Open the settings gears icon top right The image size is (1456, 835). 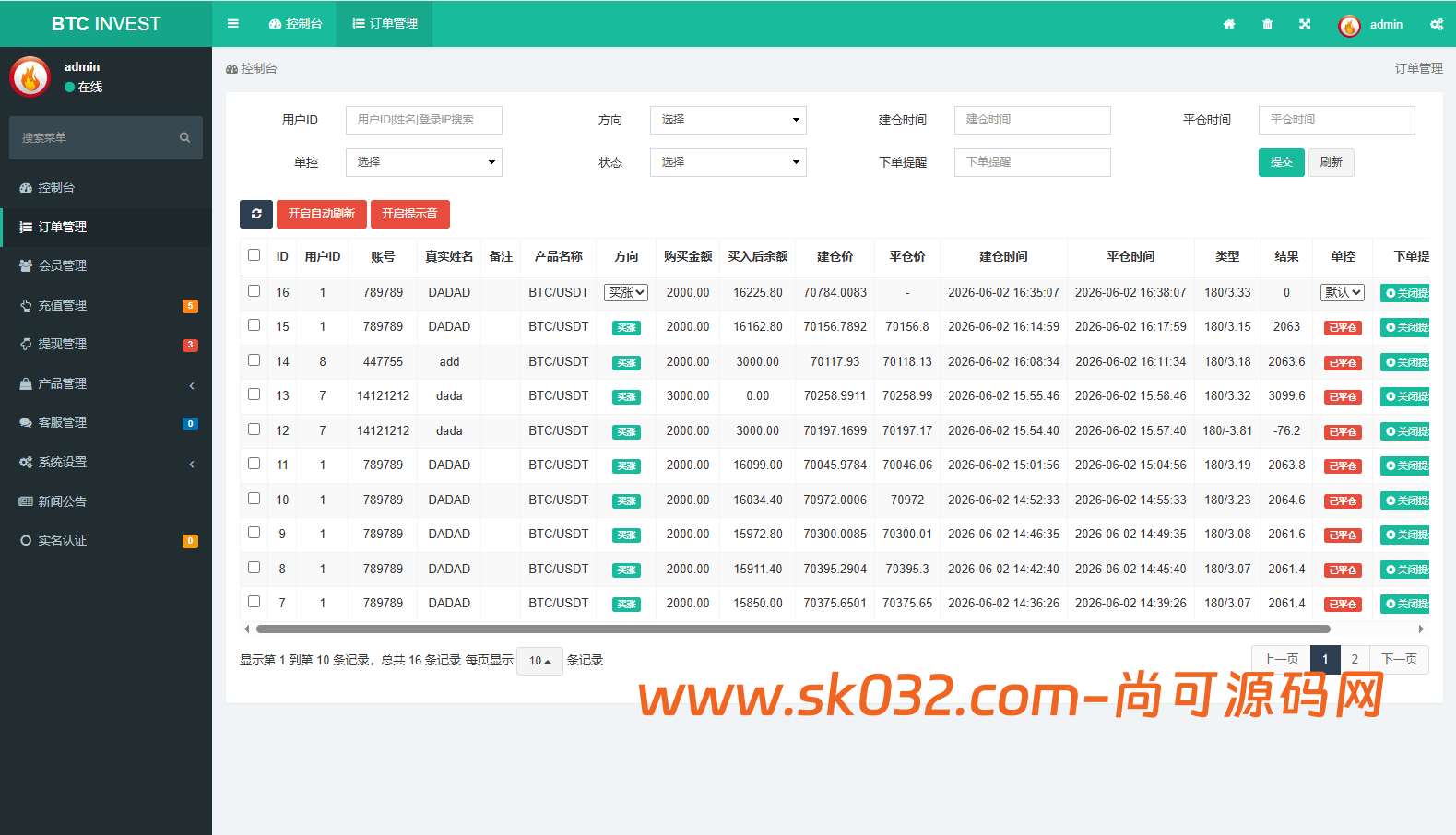(x=1436, y=24)
